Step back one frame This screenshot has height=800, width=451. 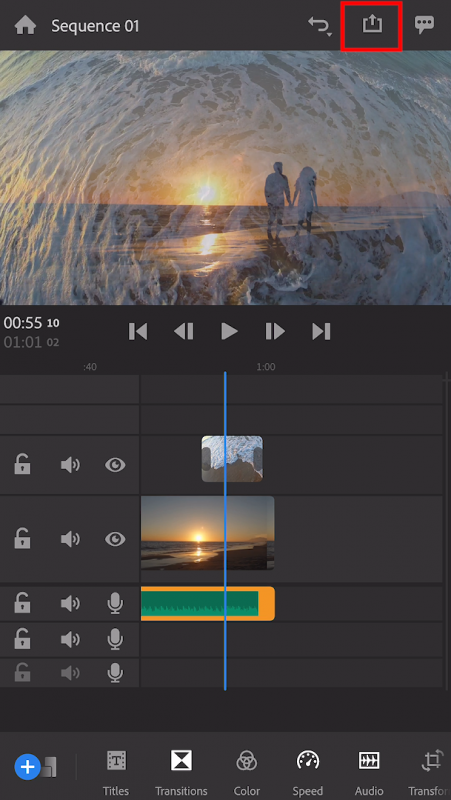[184, 332]
